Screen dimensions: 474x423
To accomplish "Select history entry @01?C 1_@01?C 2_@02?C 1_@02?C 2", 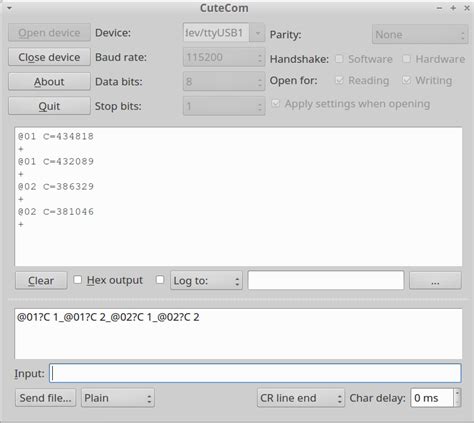I will click(x=108, y=317).
